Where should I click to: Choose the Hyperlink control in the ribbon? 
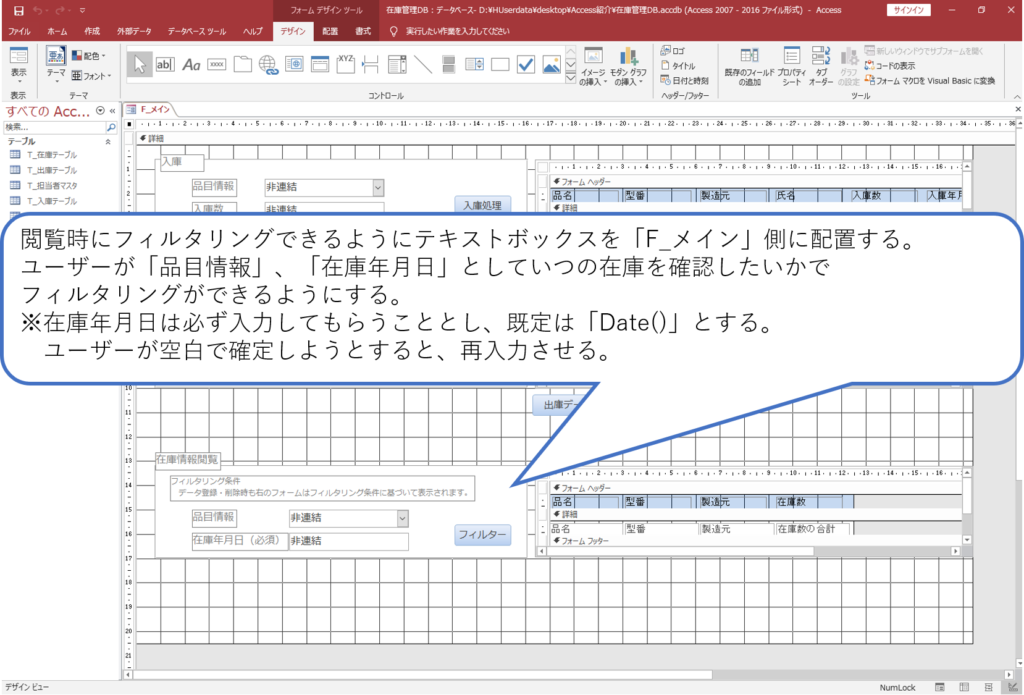point(269,63)
